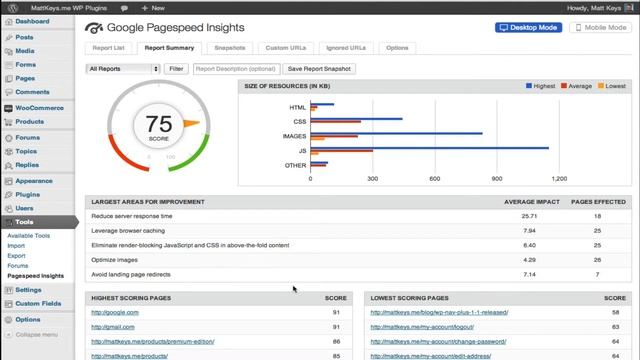Click the Custom Fields icon in sidebar
The height and width of the screenshot is (360, 640).
click(x=9, y=304)
